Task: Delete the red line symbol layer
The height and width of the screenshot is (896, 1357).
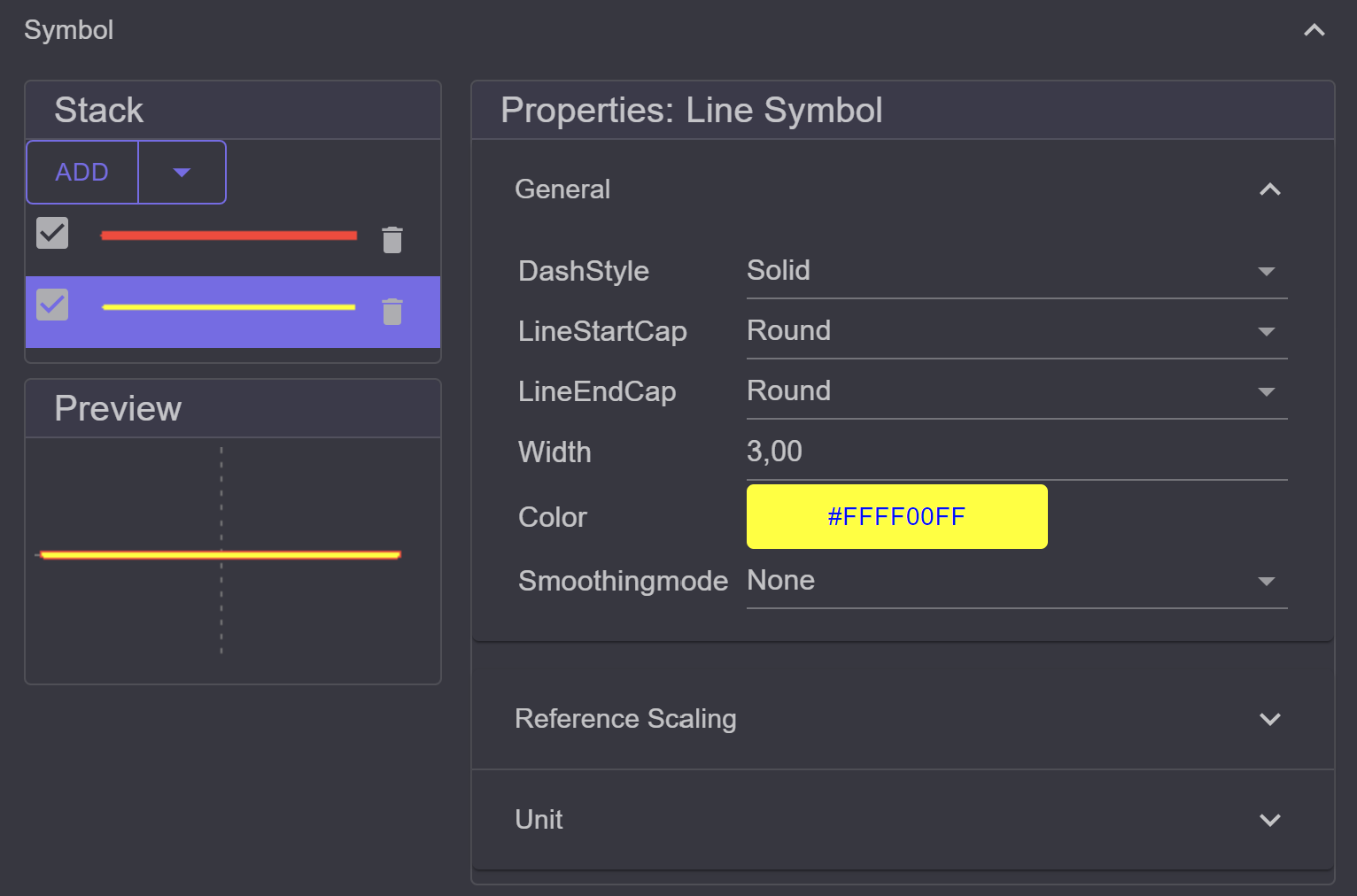Action: (x=392, y=240)
